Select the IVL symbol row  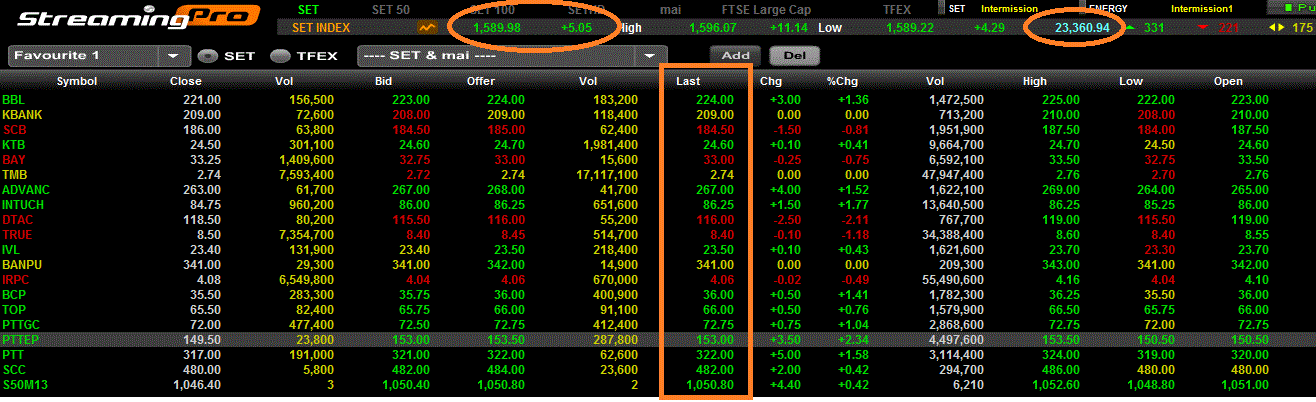point(11,250)
